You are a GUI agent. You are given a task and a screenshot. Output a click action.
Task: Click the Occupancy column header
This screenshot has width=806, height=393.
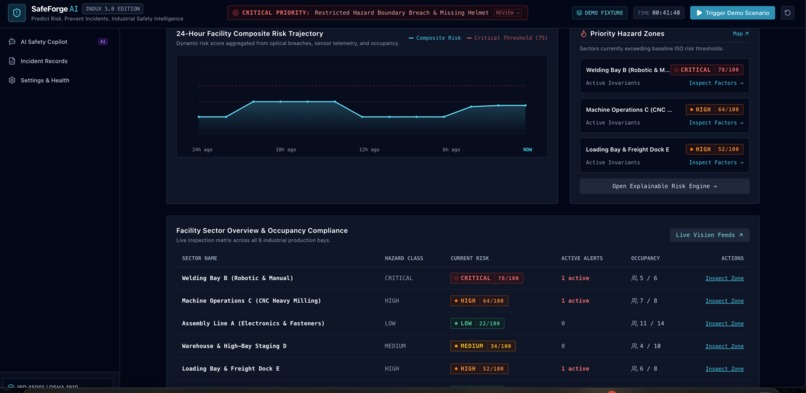pos(645,258)
